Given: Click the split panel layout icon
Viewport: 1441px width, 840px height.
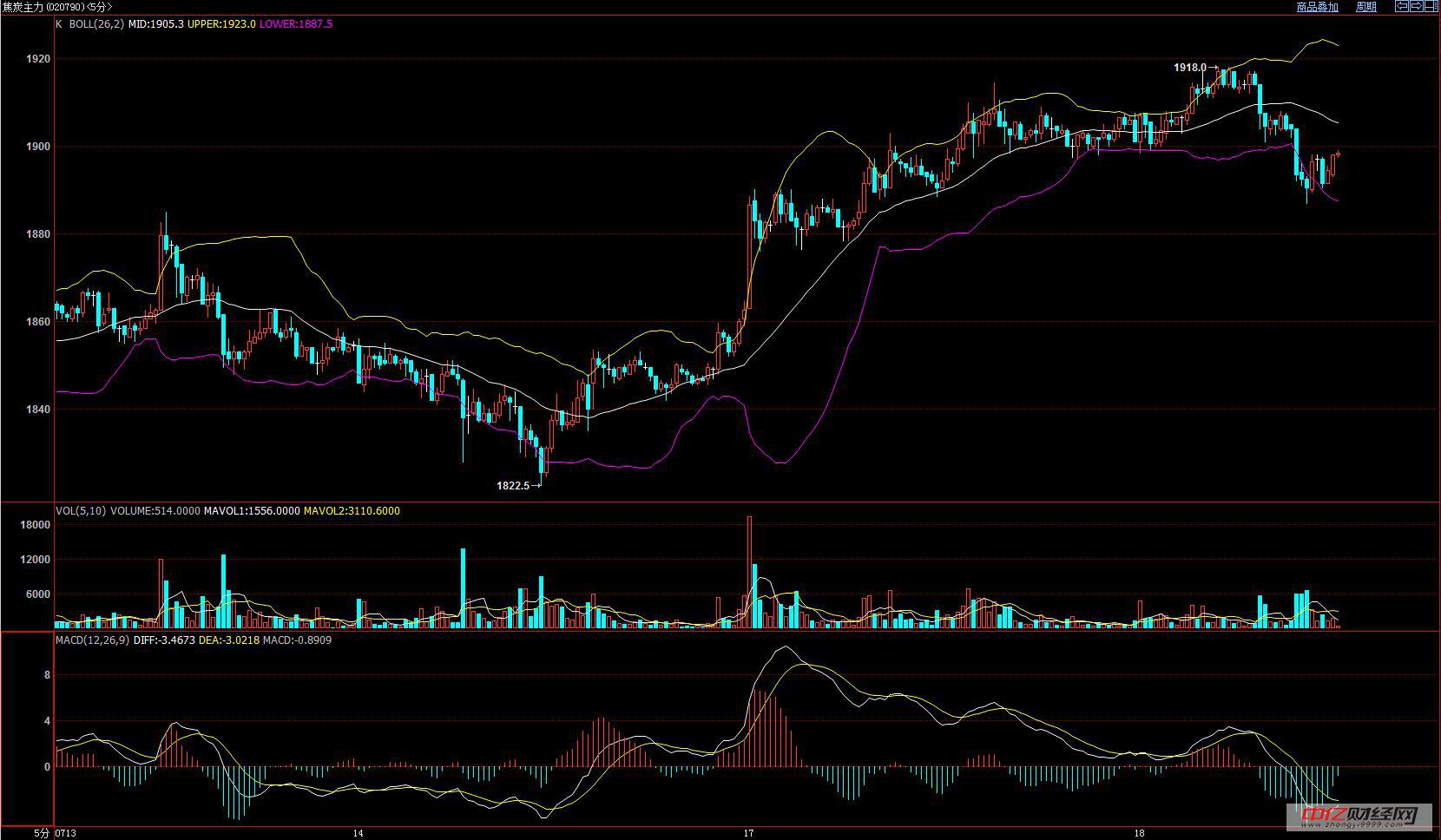Looking at the screenshot, I should [x=1431, y=6].
